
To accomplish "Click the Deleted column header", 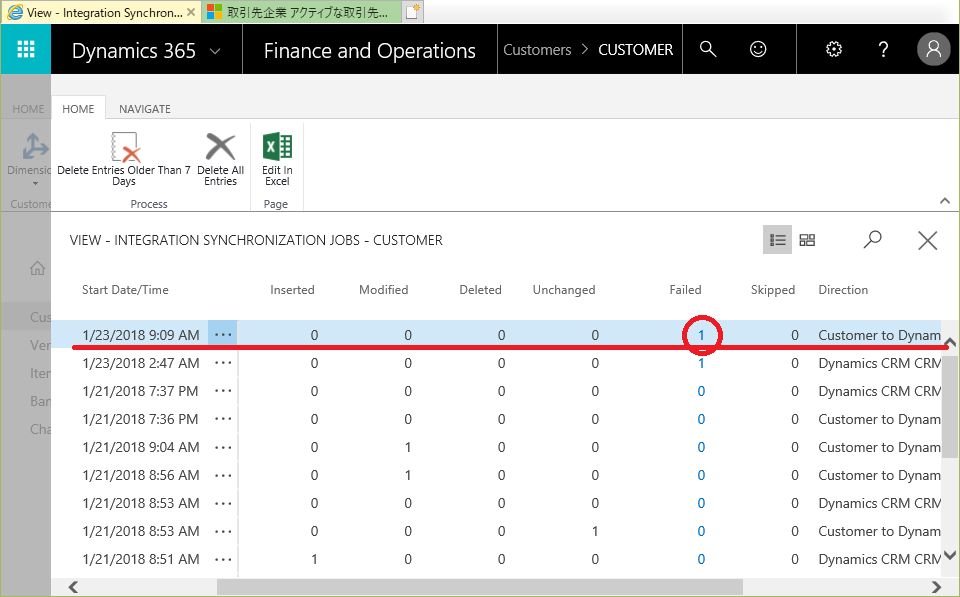I will (x=481, y=290).
